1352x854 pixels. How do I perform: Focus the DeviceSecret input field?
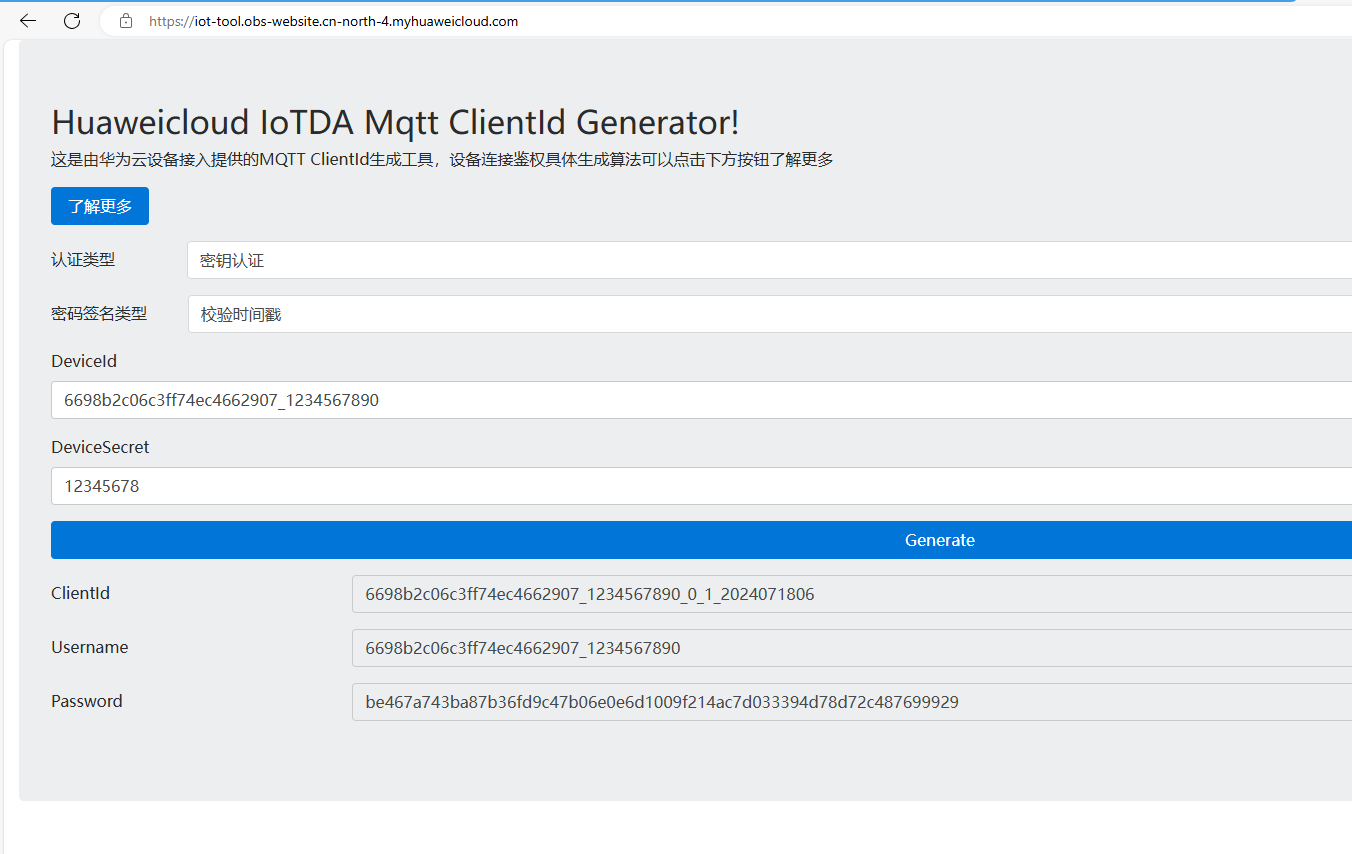700,486
